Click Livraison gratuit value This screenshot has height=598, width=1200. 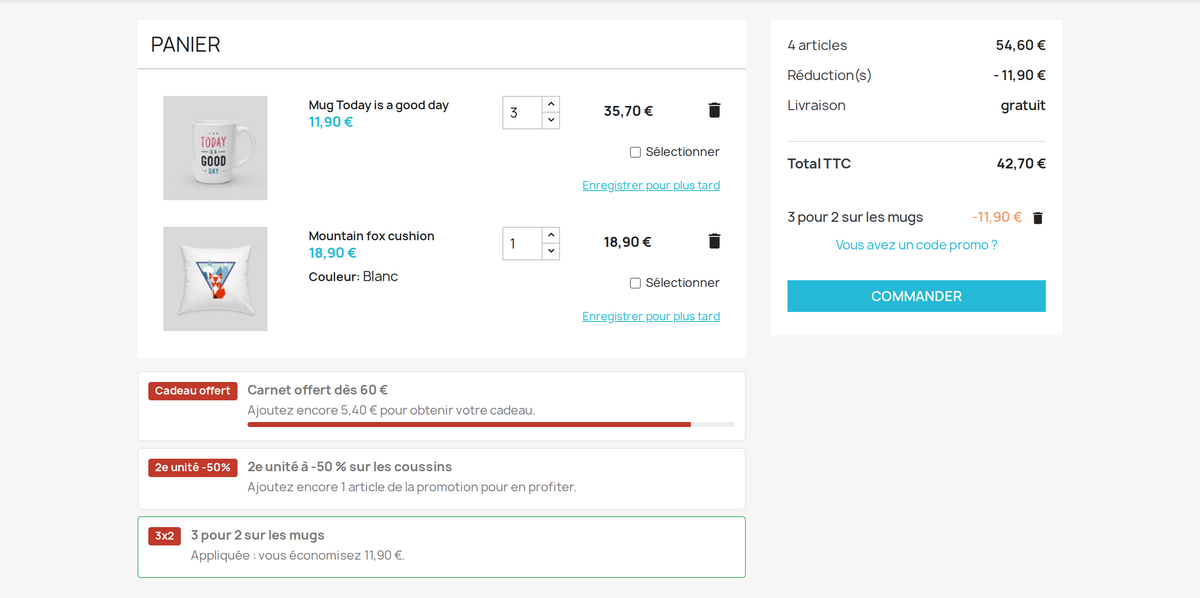[x=1023, y=105]
